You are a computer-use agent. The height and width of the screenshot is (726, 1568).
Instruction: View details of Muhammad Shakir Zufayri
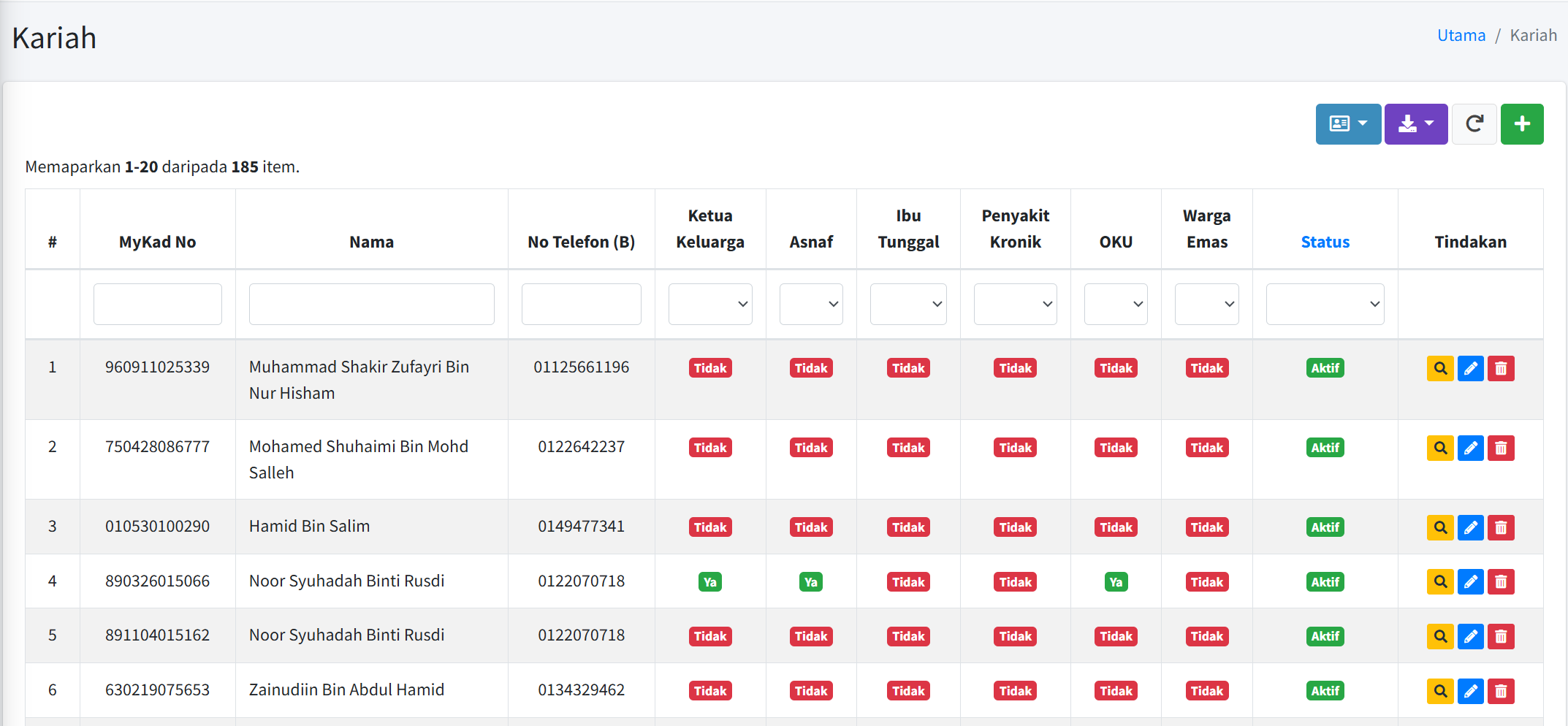tap(1440, 368)
